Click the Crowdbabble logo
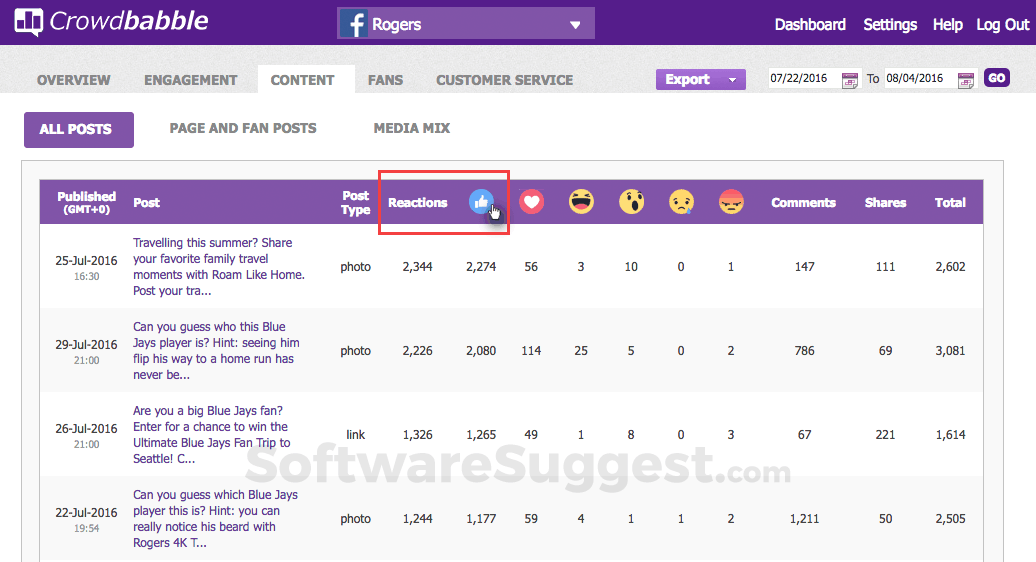This screenshot has width=1036, height=562. [x=111, y=22]
